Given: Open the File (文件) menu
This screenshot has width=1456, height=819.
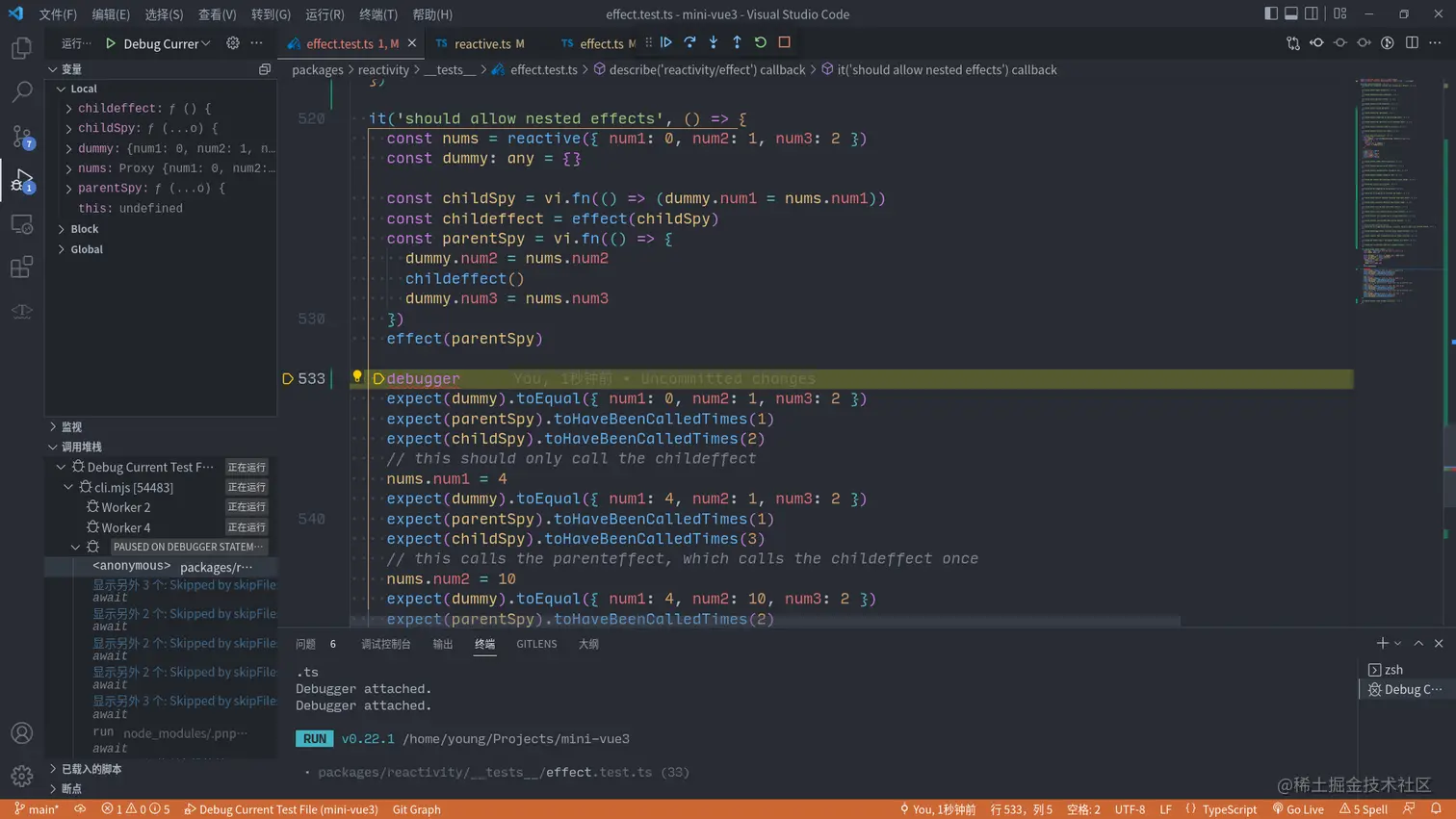Looking at the screenshot, I should click(58, 14).
